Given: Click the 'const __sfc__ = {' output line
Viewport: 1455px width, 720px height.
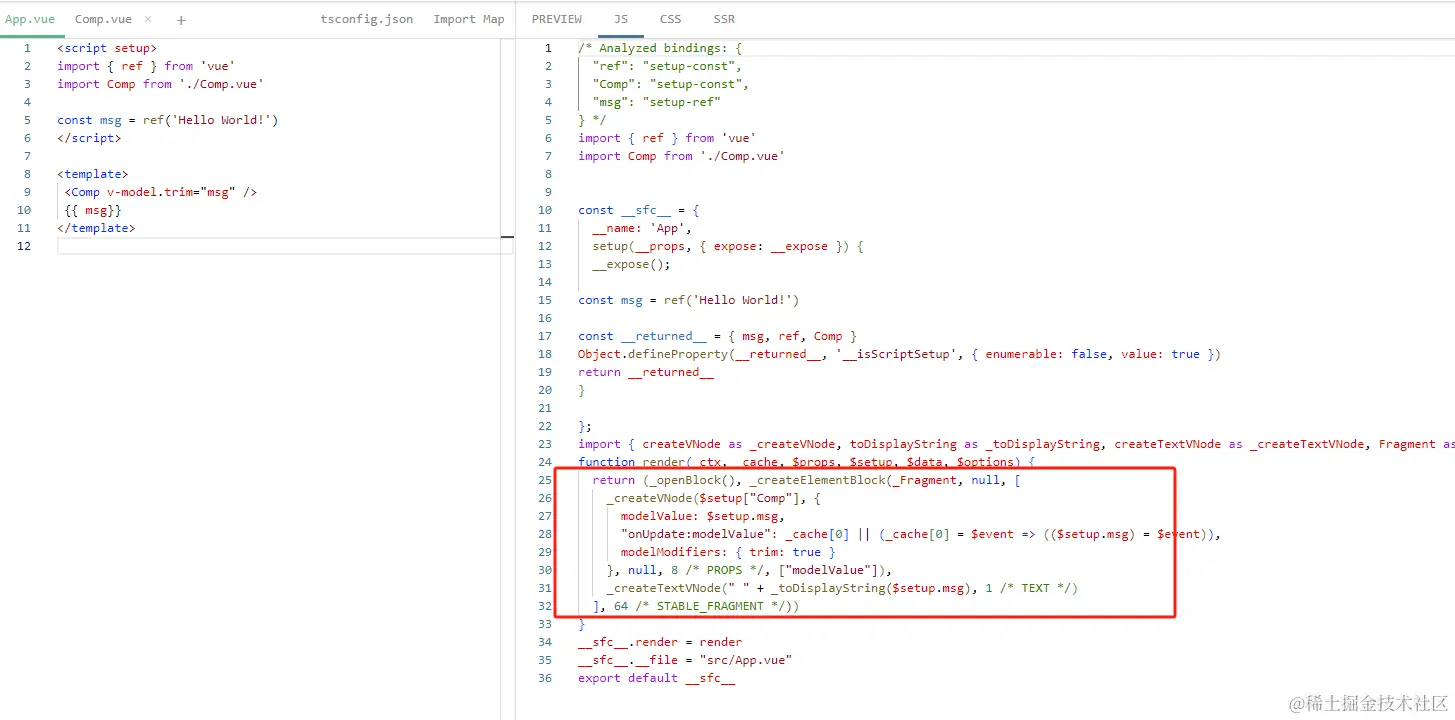Looking at the screenshot, I should click(639, 210).
